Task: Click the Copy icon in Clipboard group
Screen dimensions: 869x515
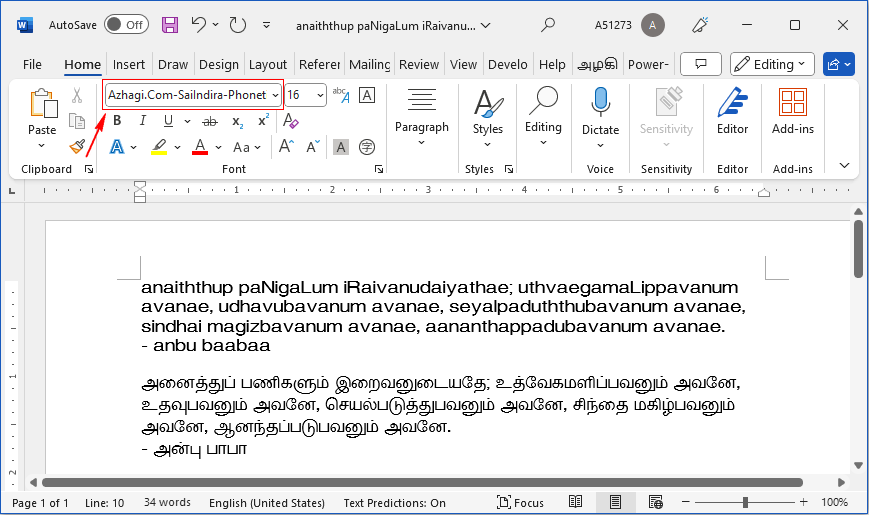Action: pos(77,121)
